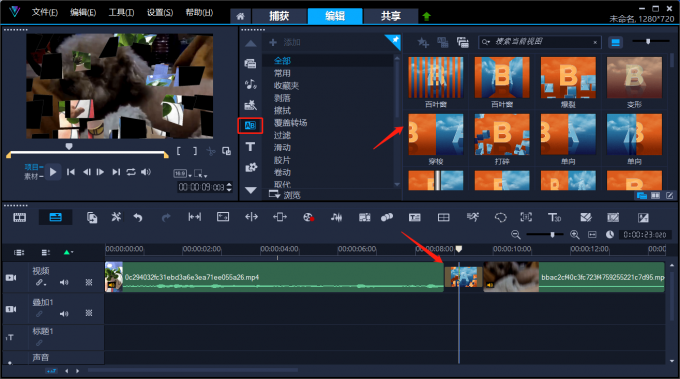Image resolution: width=680 pixels, height=379 pixels.
Task: Expand library panel down arrow
Action: point(251,190)
